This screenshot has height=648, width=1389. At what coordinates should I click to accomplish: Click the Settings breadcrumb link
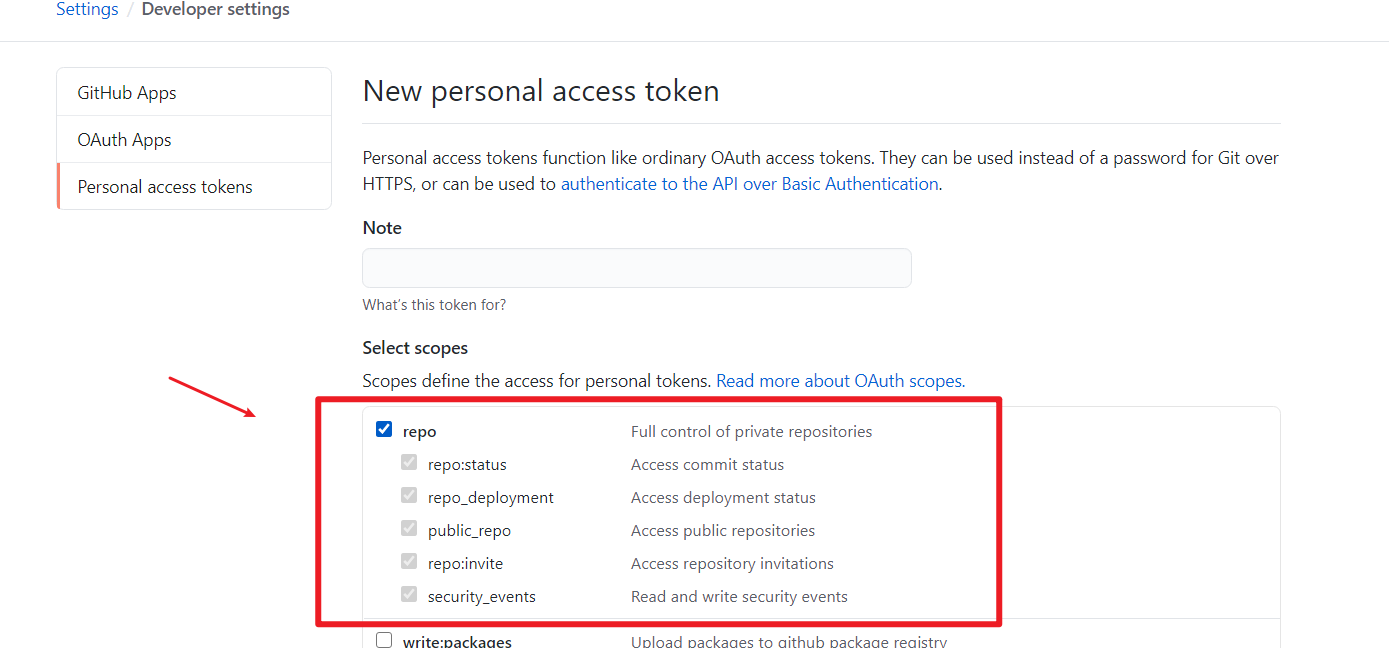[87, 10]
